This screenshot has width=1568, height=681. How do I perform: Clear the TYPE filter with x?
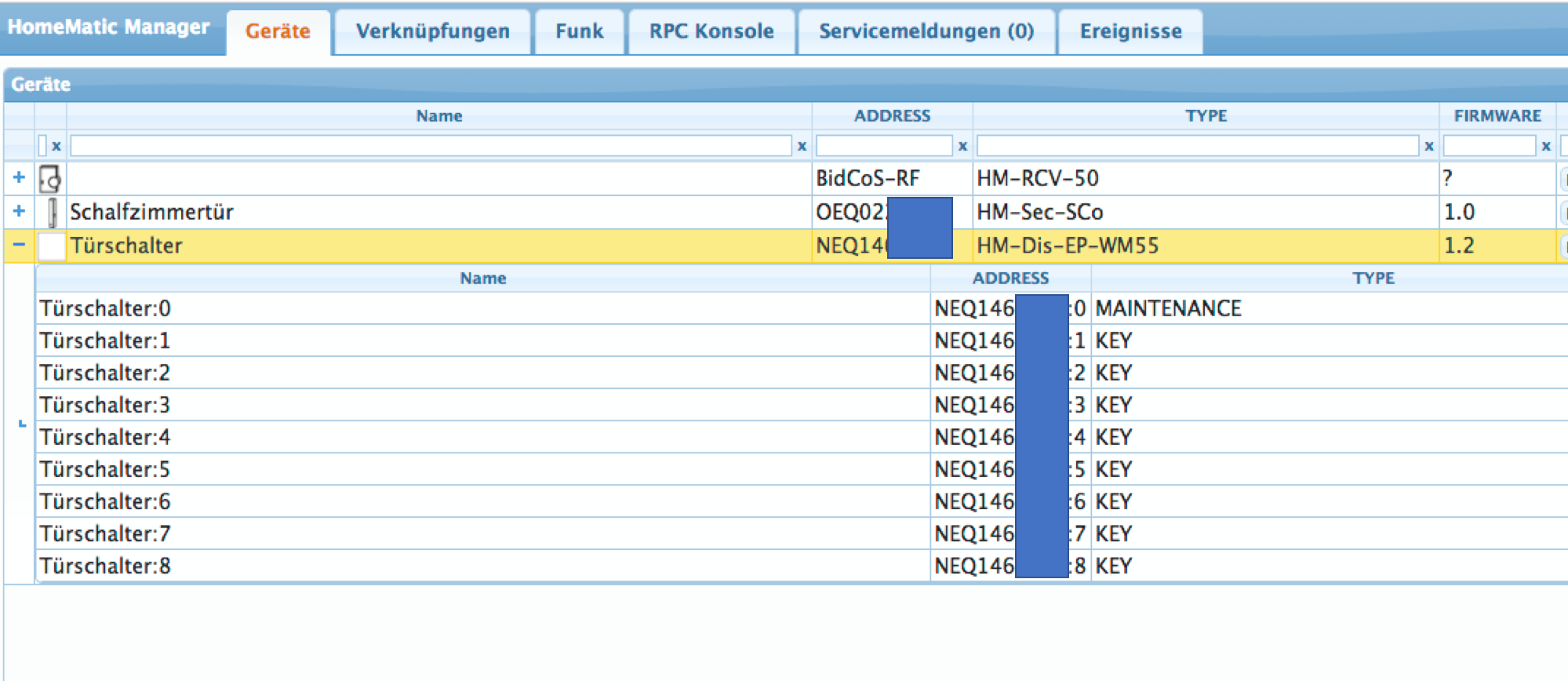tap(1429, 146)
